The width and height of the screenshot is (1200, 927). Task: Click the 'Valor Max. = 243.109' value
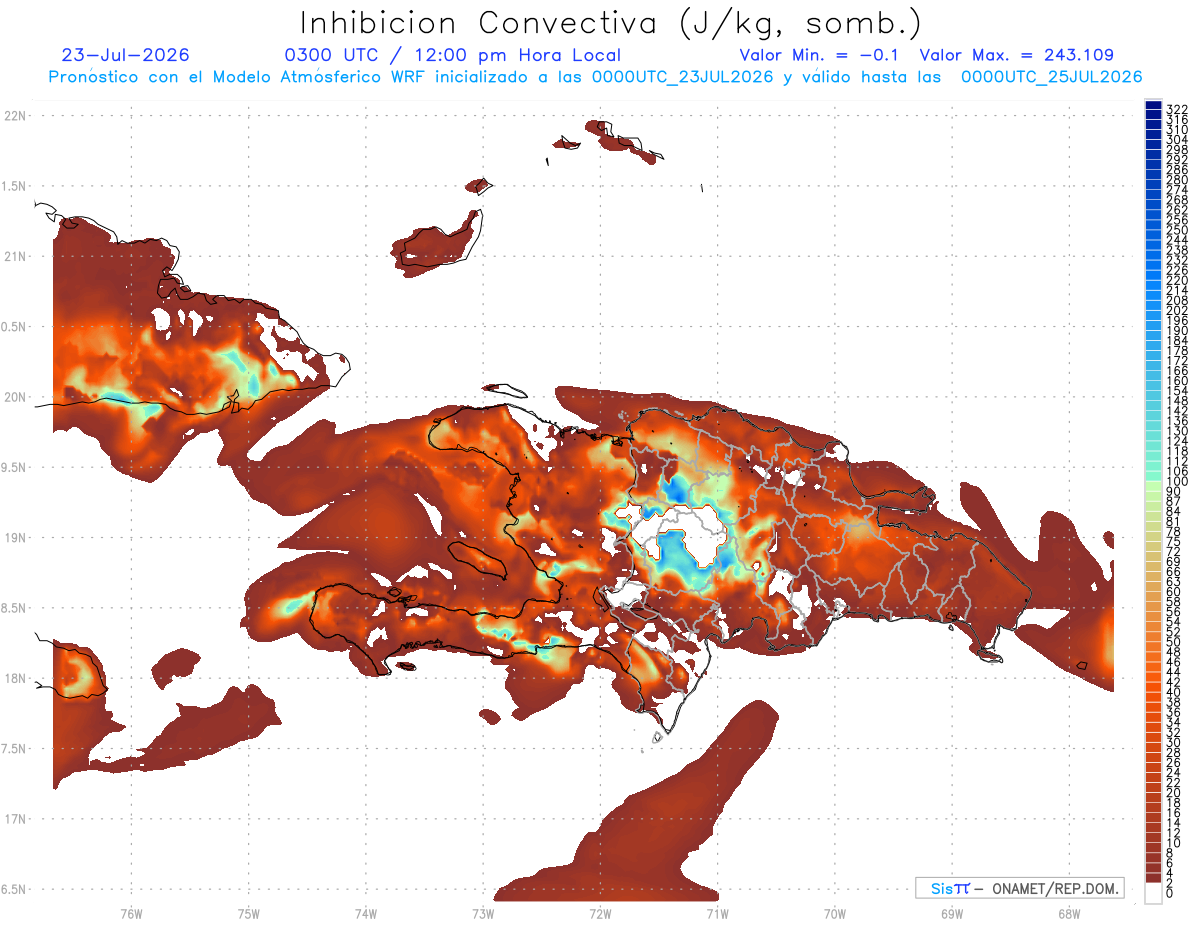coord(1016,55)
